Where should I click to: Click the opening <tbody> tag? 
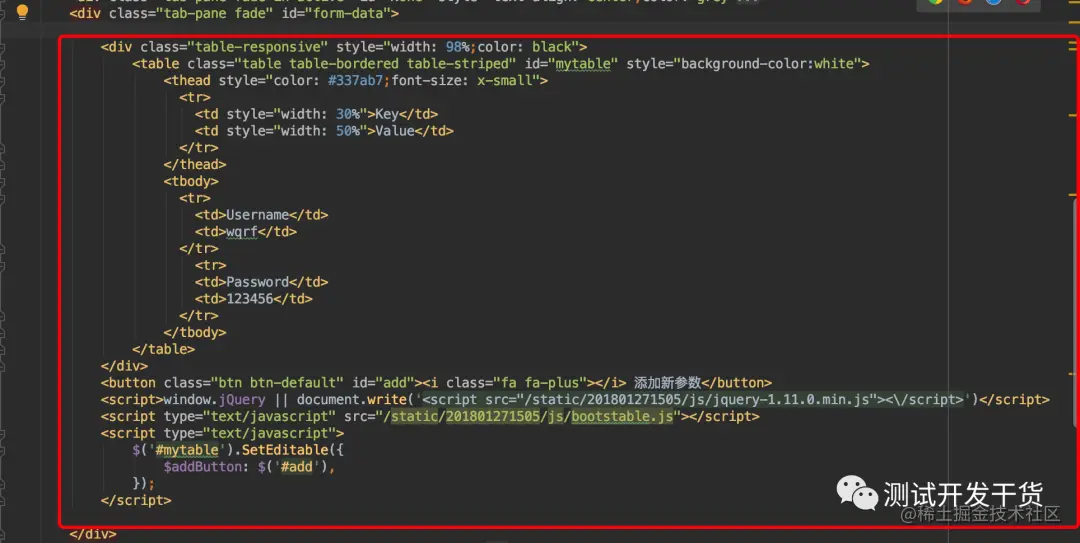(x=191, y=181)
